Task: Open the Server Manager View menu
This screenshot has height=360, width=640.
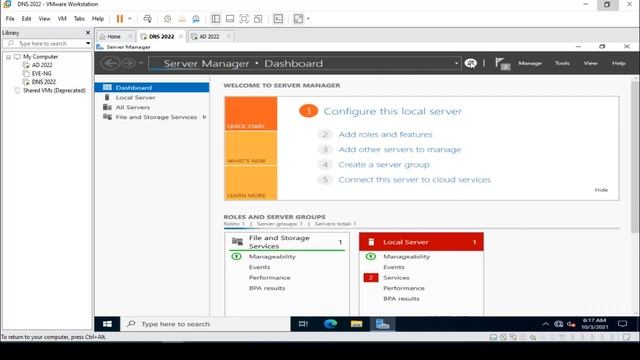Action: [x=590, y=63]
